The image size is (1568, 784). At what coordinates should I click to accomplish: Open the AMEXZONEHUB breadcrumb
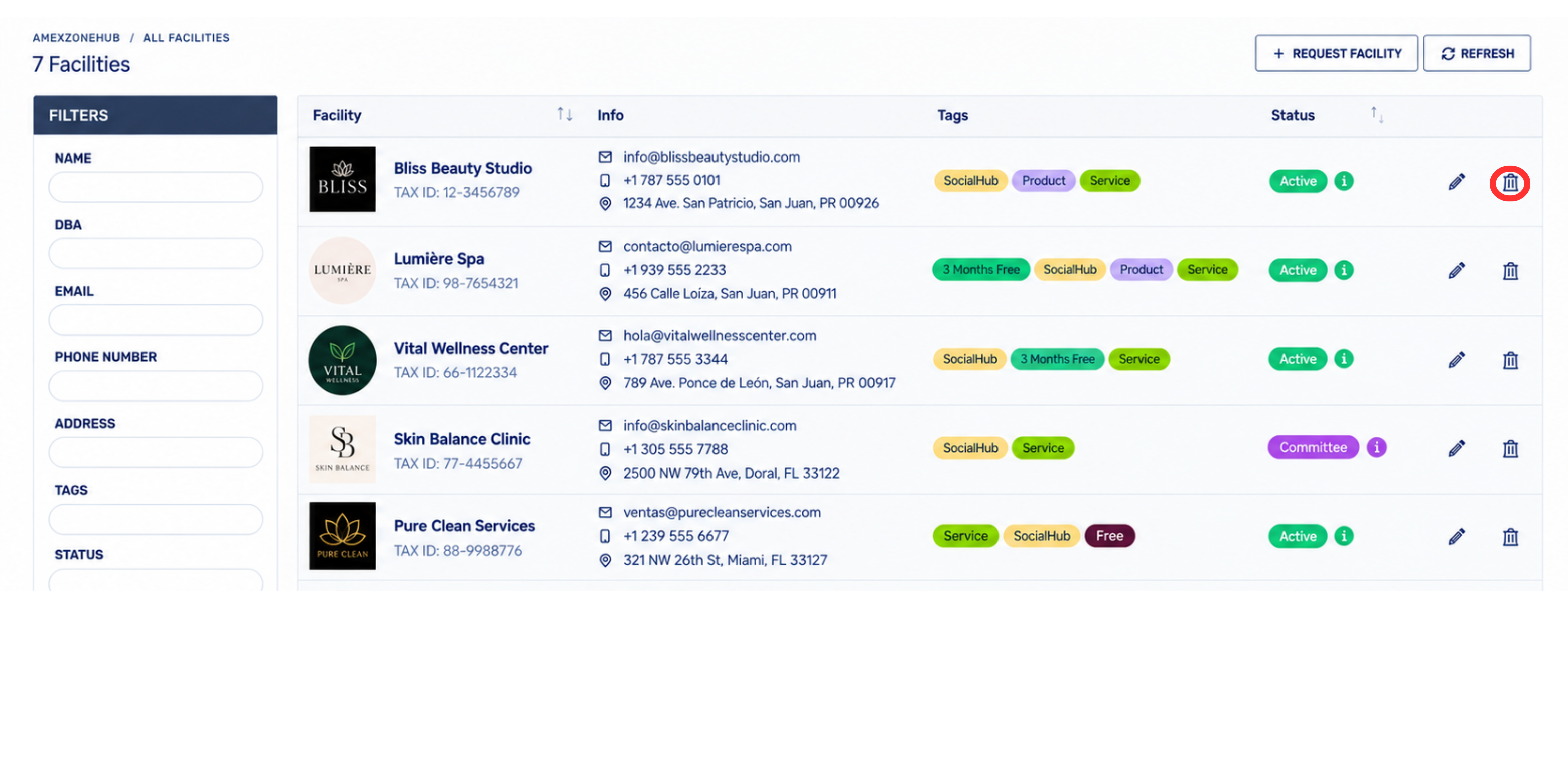point(76,38)
